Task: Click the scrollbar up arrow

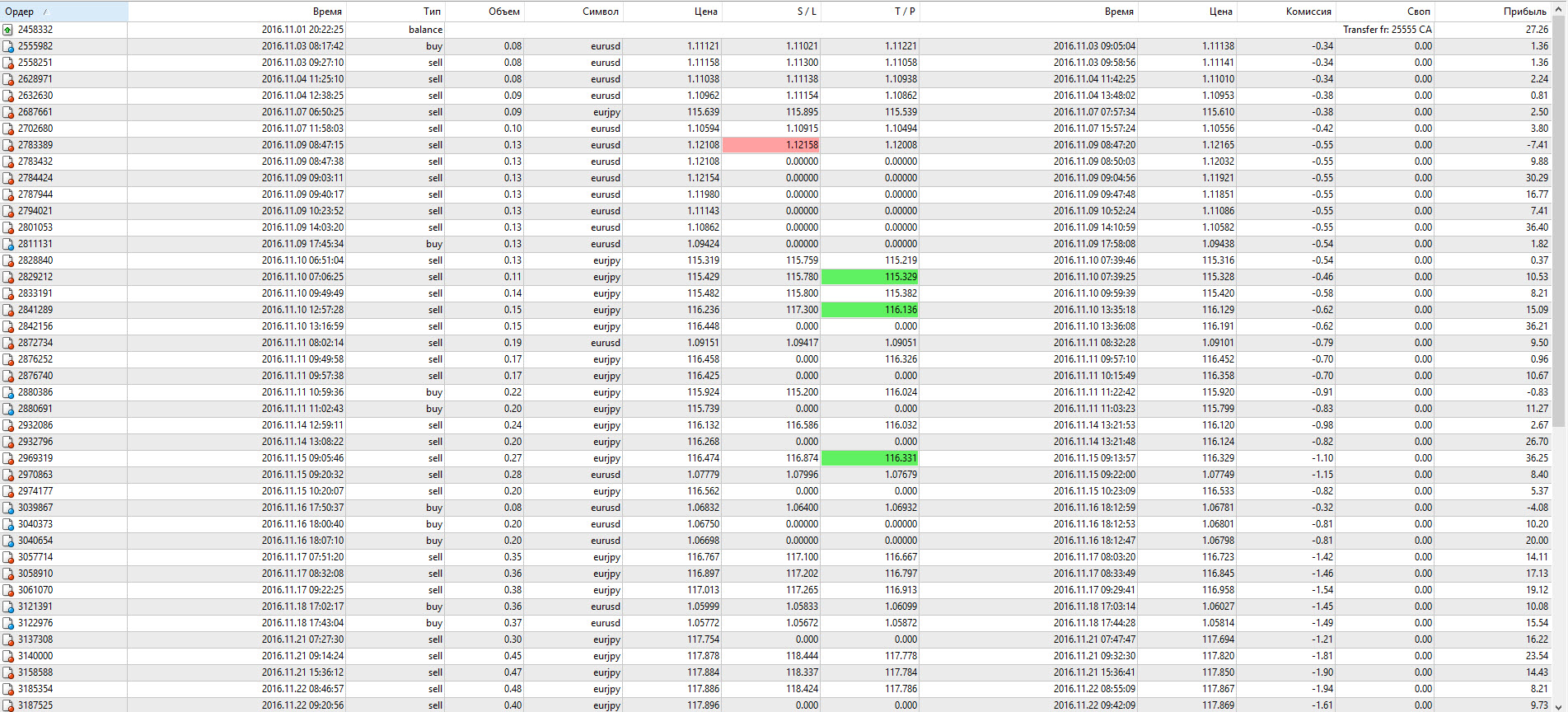Action: [1558, 10]
